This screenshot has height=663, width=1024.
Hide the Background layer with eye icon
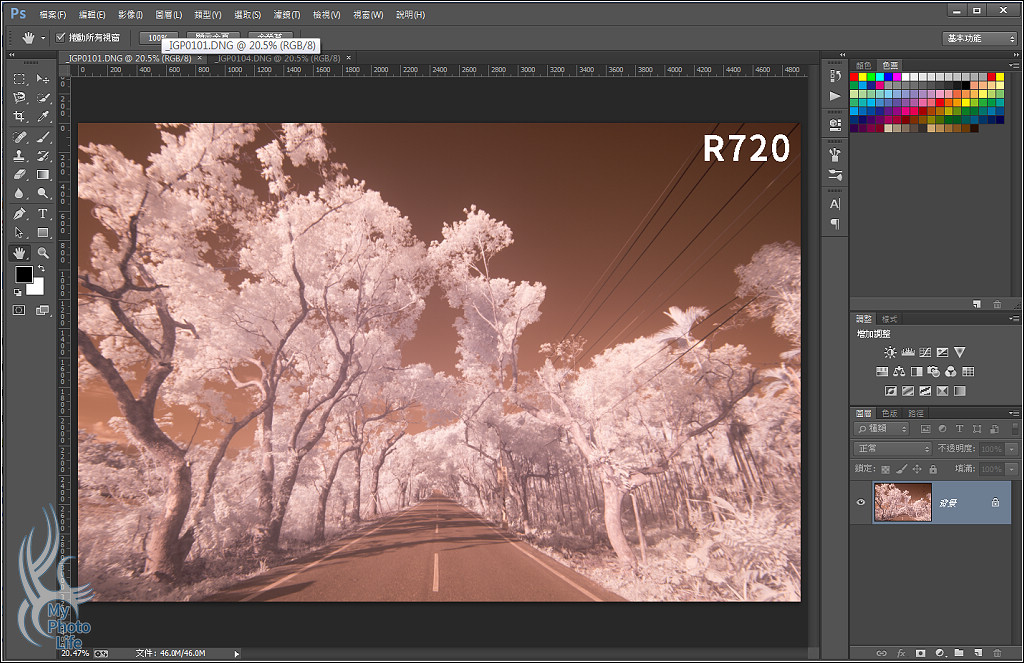click(x=861, y=502)
